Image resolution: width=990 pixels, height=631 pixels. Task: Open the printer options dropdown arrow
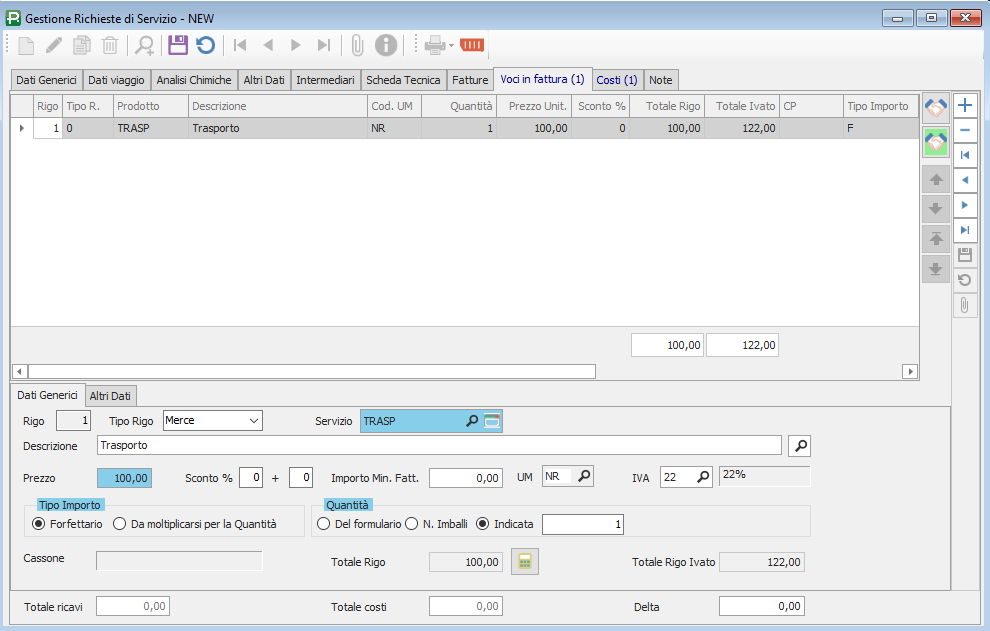(x=451, y=45)
